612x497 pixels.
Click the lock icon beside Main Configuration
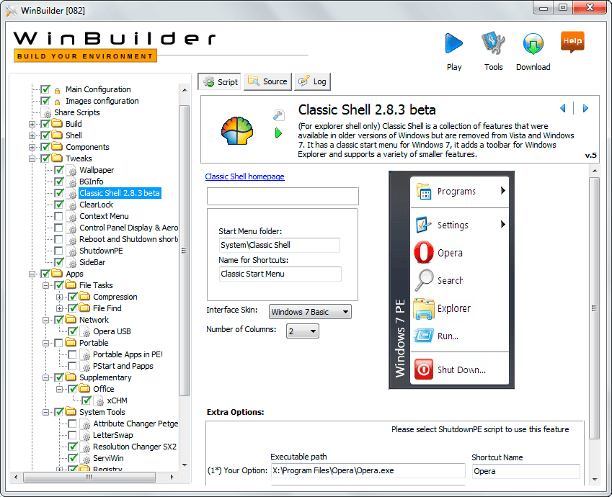click(57, 90)
